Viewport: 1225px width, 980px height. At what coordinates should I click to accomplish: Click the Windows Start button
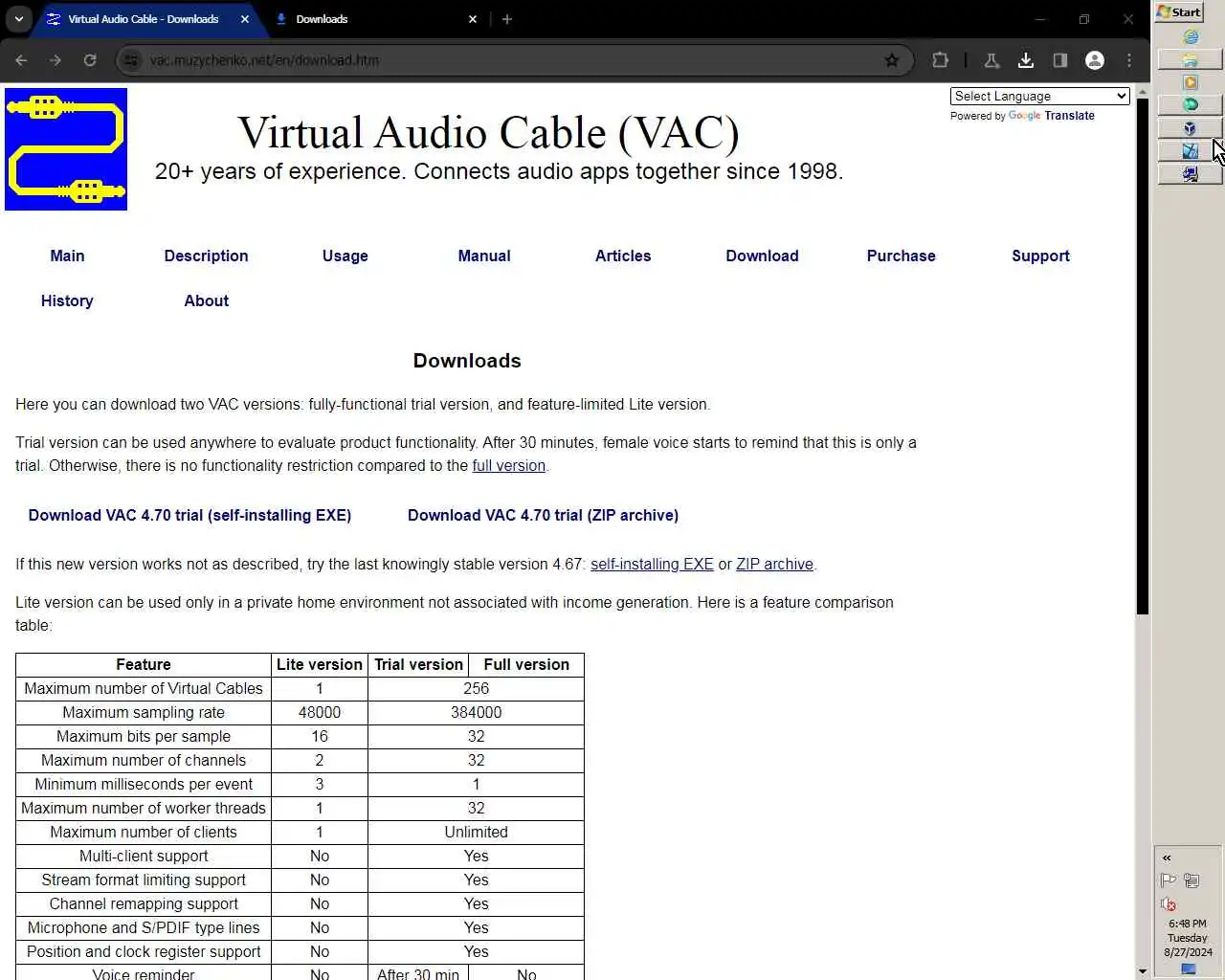pos(1179,11)
